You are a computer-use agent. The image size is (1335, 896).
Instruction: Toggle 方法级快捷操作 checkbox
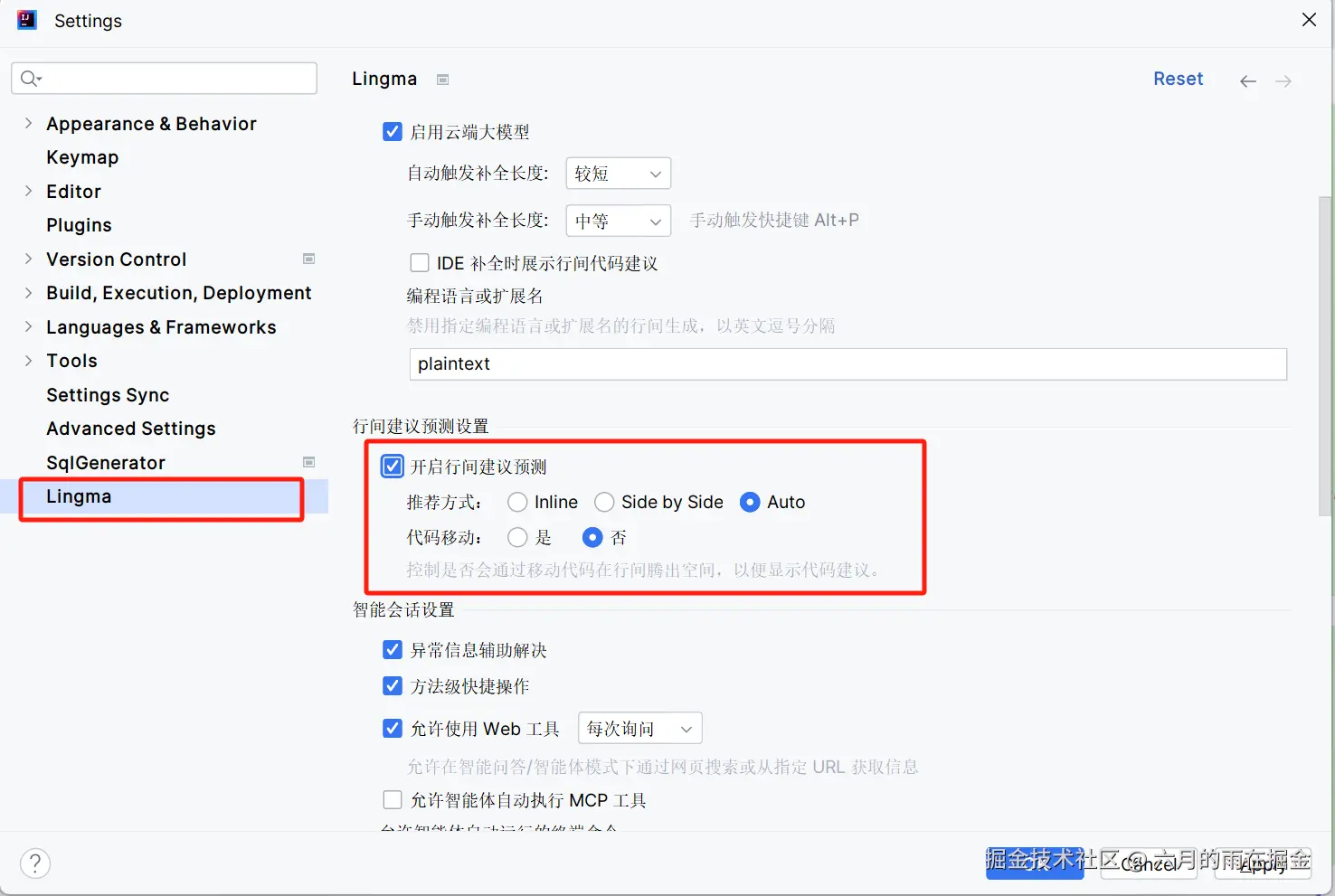click(x=393, y=686)
